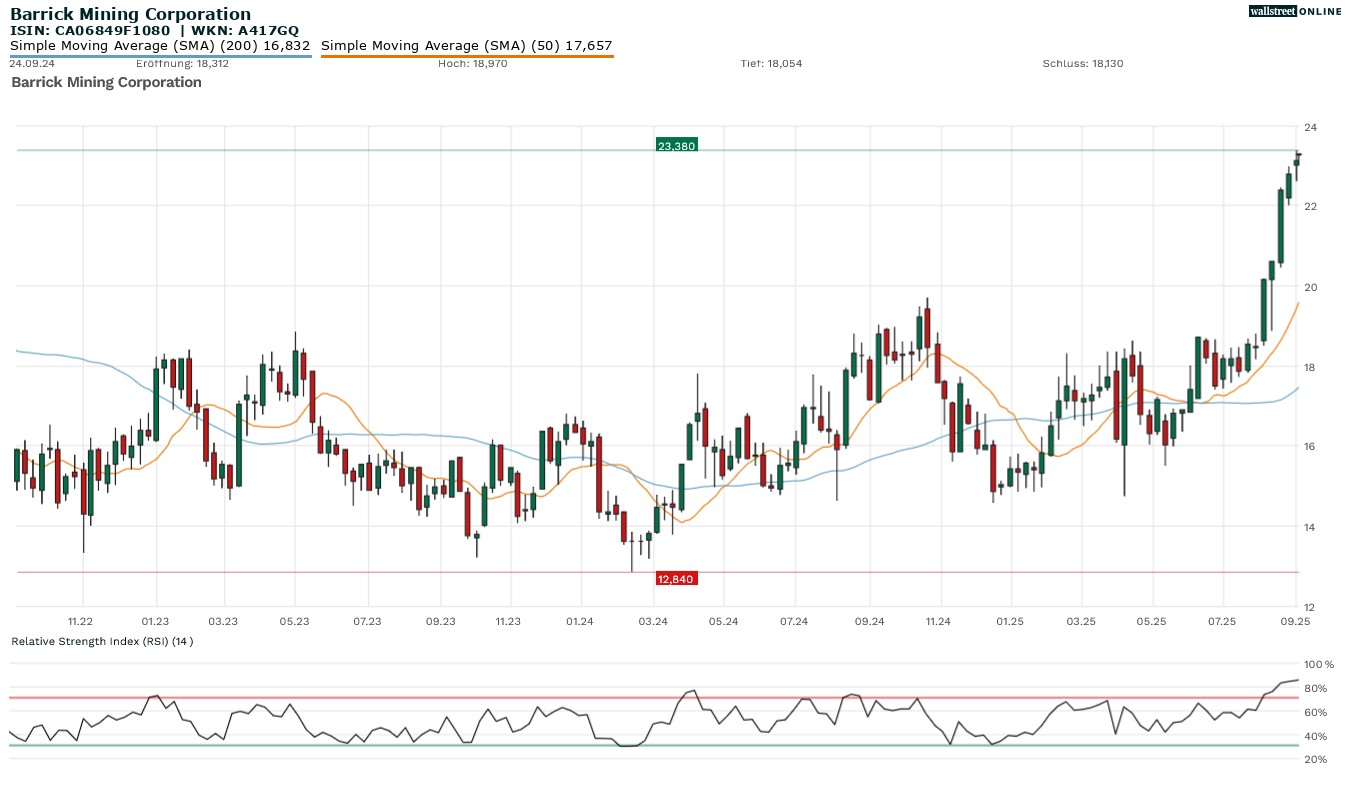The height and width of the screenshot is (786, 1349).
Task: Click the 100 % RSI axis label
Action: [1319, 664]
